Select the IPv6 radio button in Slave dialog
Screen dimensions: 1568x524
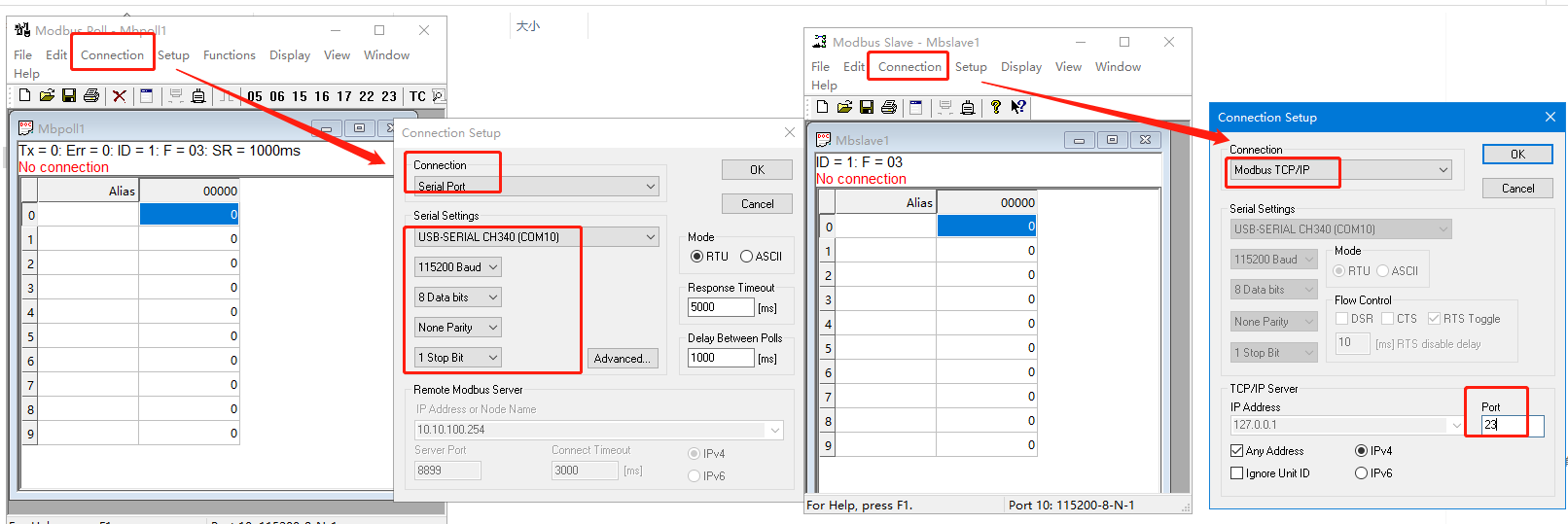1362,473
